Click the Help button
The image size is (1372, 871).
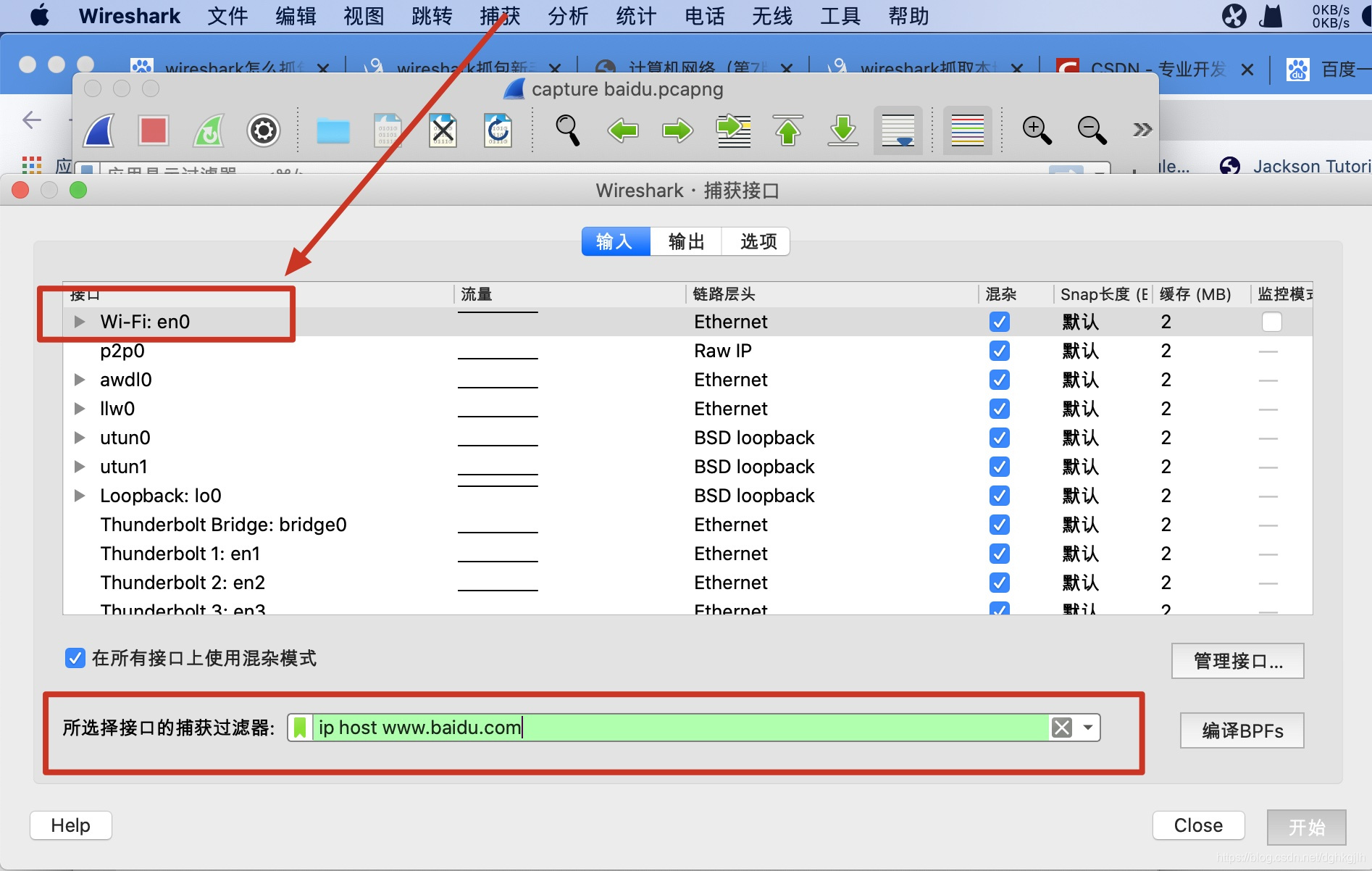point(71,825)
